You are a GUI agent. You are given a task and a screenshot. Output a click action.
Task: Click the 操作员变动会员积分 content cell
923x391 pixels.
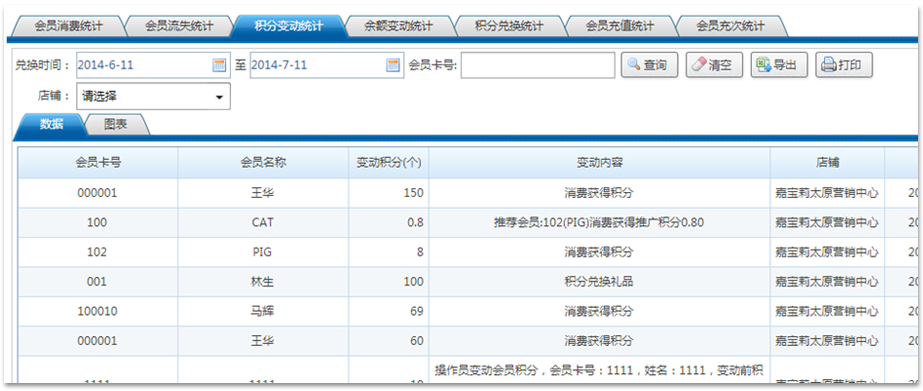pos(599,370)
